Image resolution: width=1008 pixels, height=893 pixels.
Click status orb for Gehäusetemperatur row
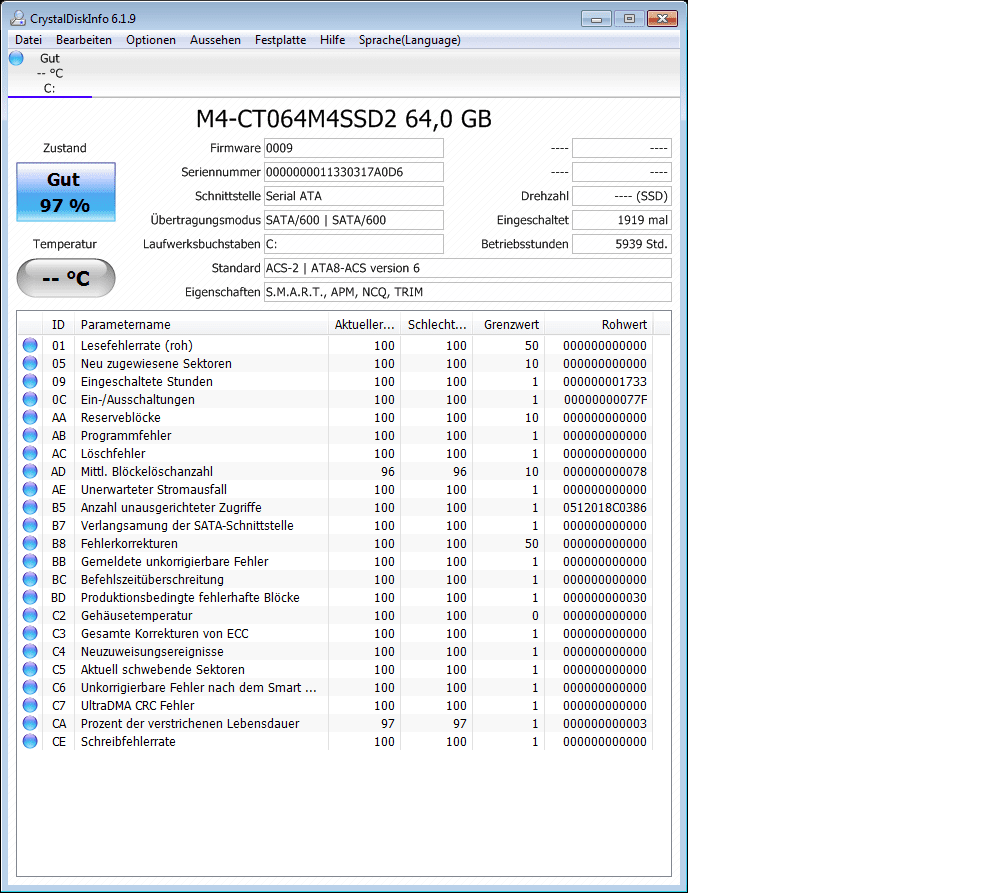coord(30,615)
